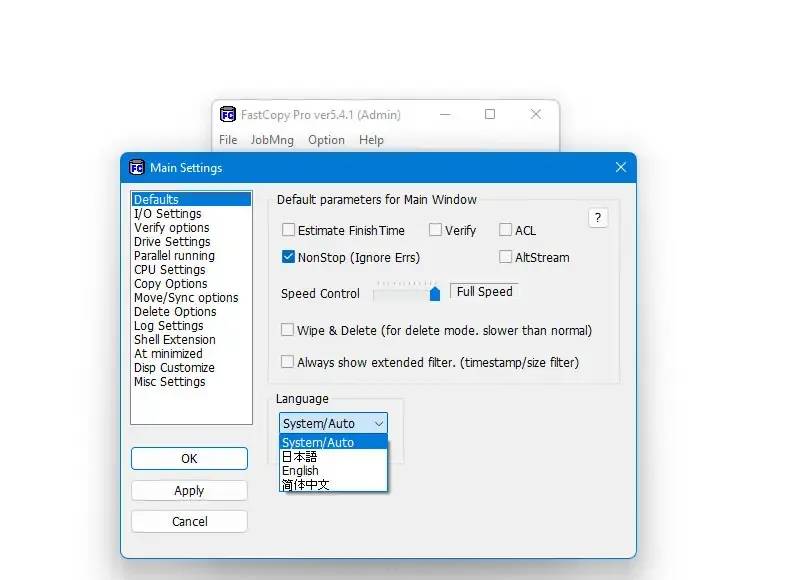The width and height of the screenshot is (791, 580).
Task: Select Log Settings entry
Action: click(x=191, y=326)
